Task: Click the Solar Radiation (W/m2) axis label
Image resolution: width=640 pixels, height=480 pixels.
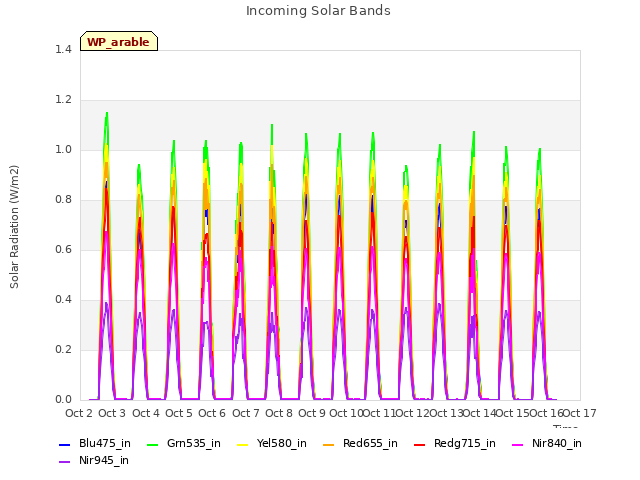Action: tap(14, 227)
